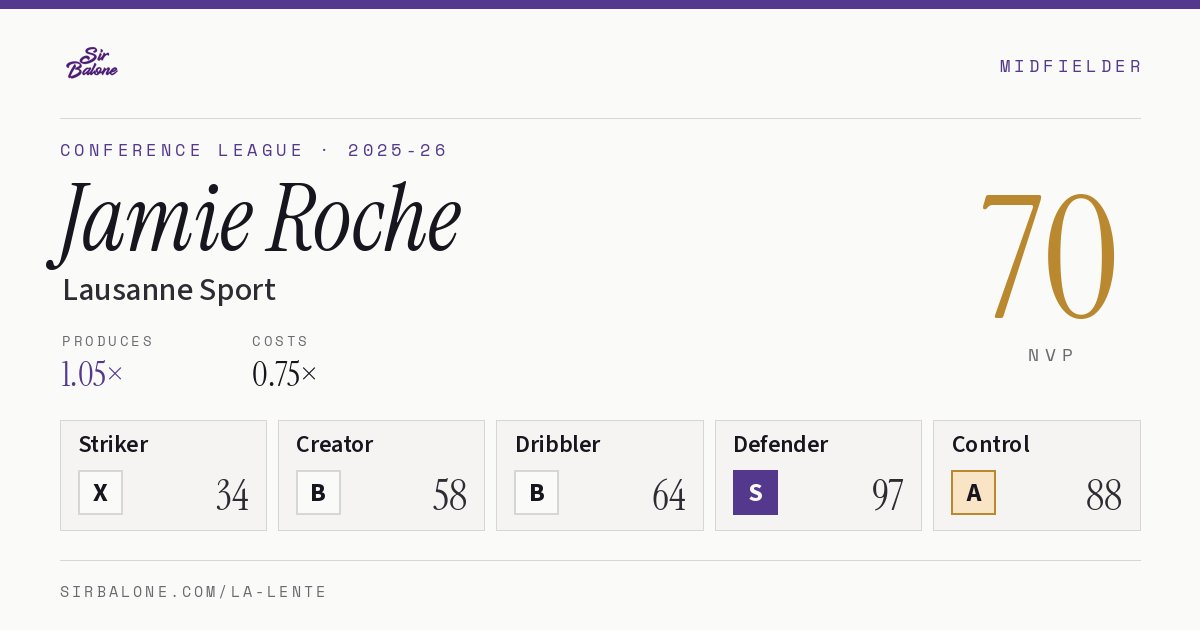Click the X grade badge under Striker
Image resolution: width=1200 pixels, height=630 pixels.
[100, 493]
